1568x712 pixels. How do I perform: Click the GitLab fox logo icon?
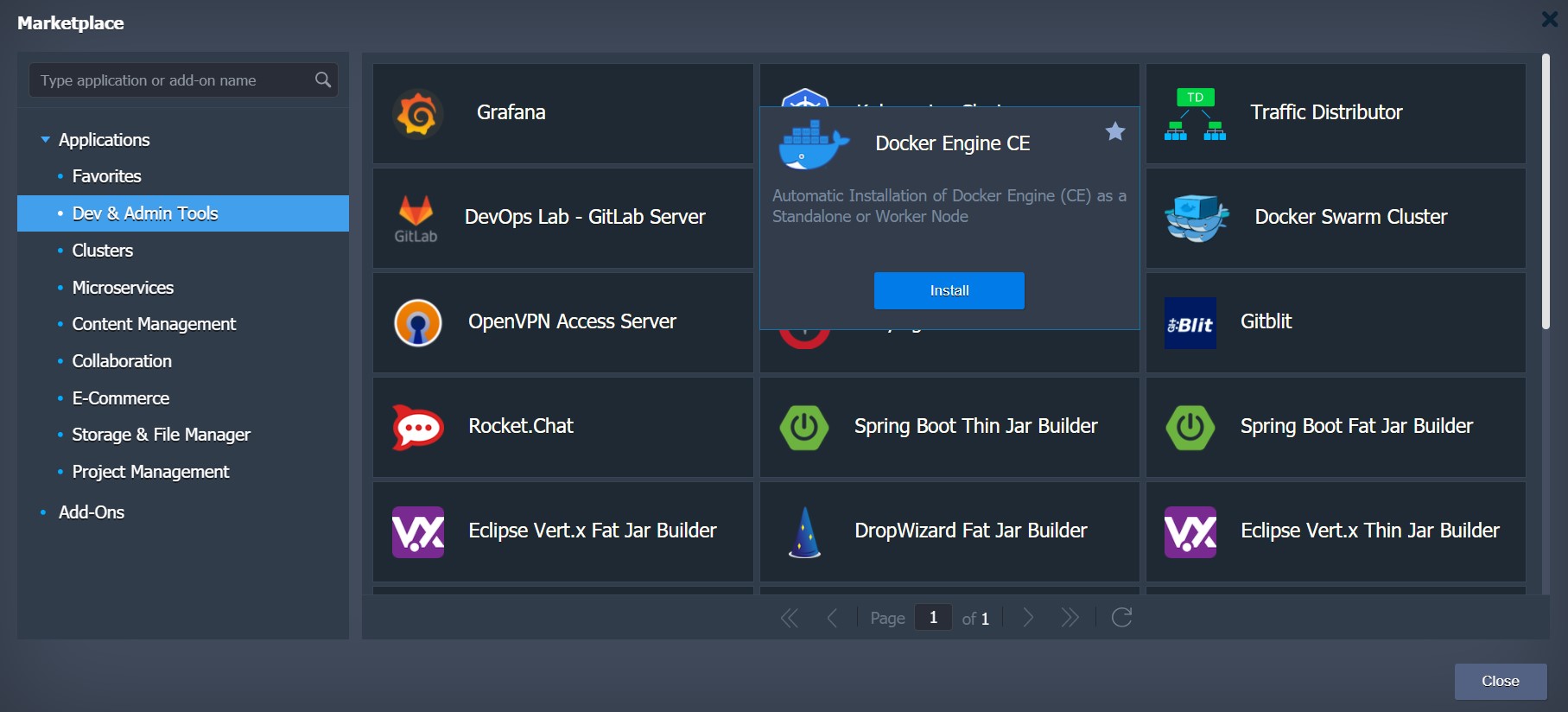pyautogui.click(x=416, y=218)
